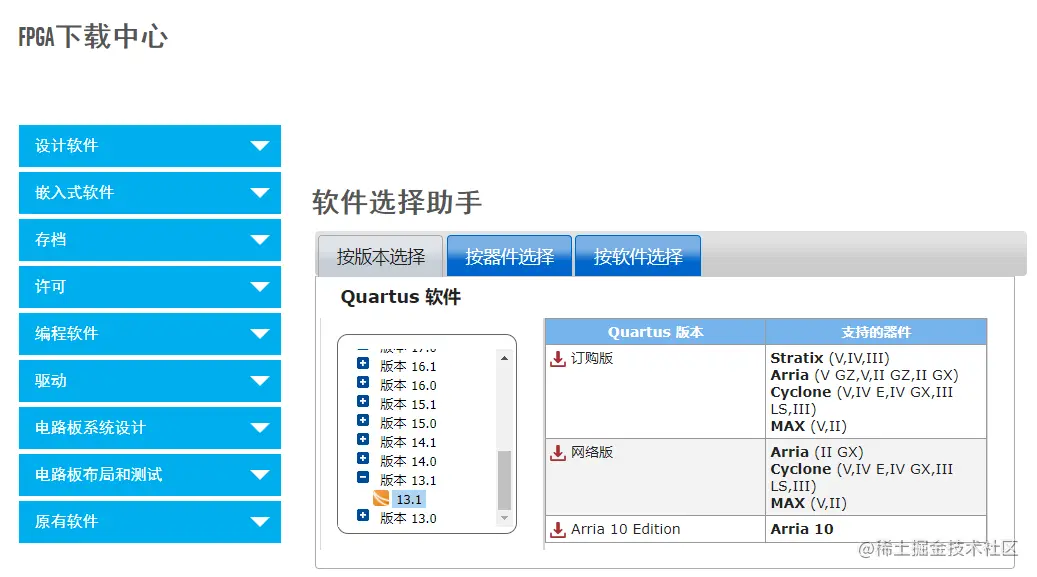This screenshot has width=1037, height=577.
Task: Open the 原有软件 dropdown menu
Action: click(150, 521)
